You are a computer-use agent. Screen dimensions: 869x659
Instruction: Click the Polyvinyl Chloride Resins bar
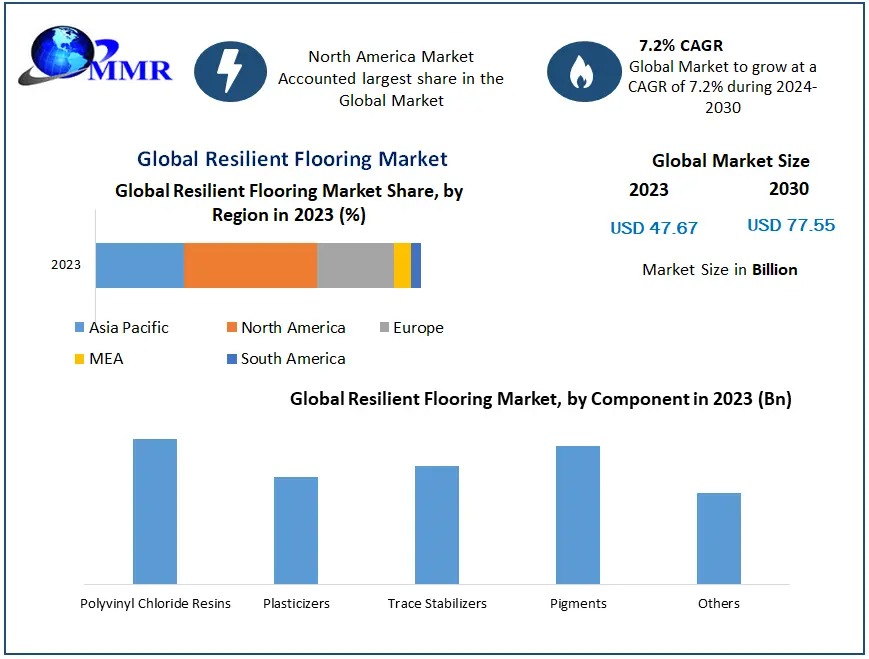pyautogui.click(x=155, y=511)
